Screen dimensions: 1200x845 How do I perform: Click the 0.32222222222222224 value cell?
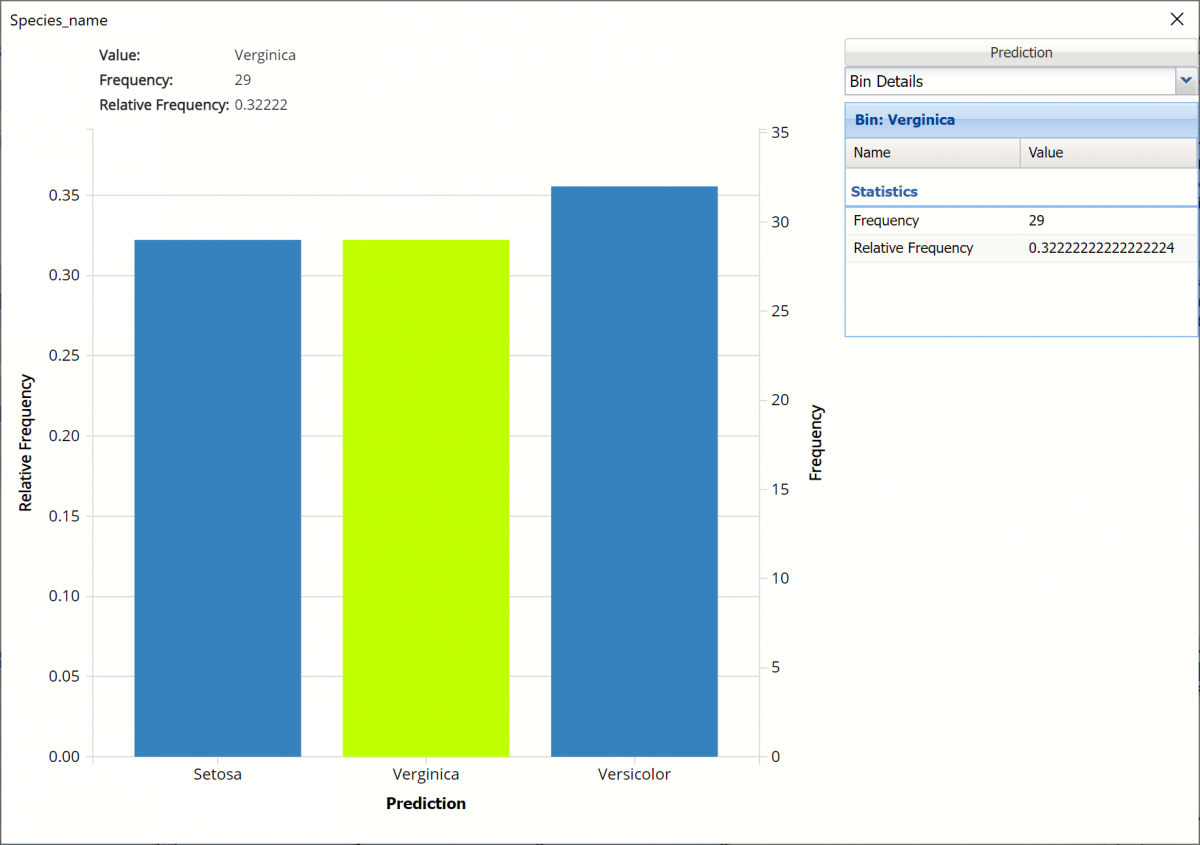point(1101,248)
